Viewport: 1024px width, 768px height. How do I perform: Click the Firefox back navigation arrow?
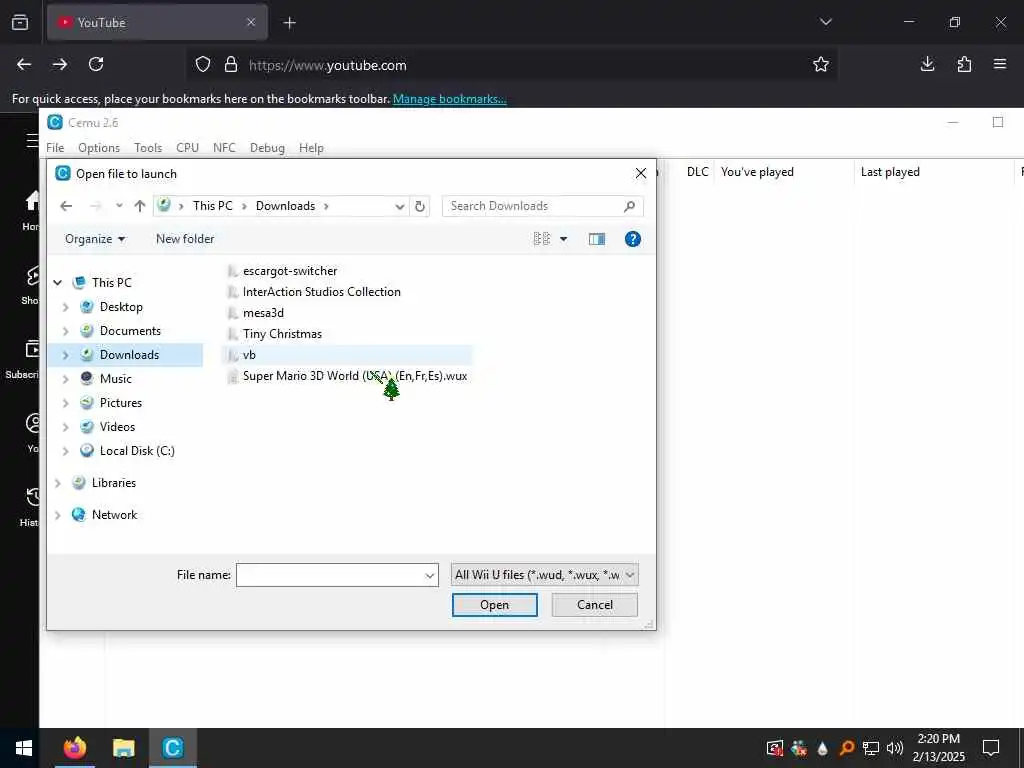point(24,64)
